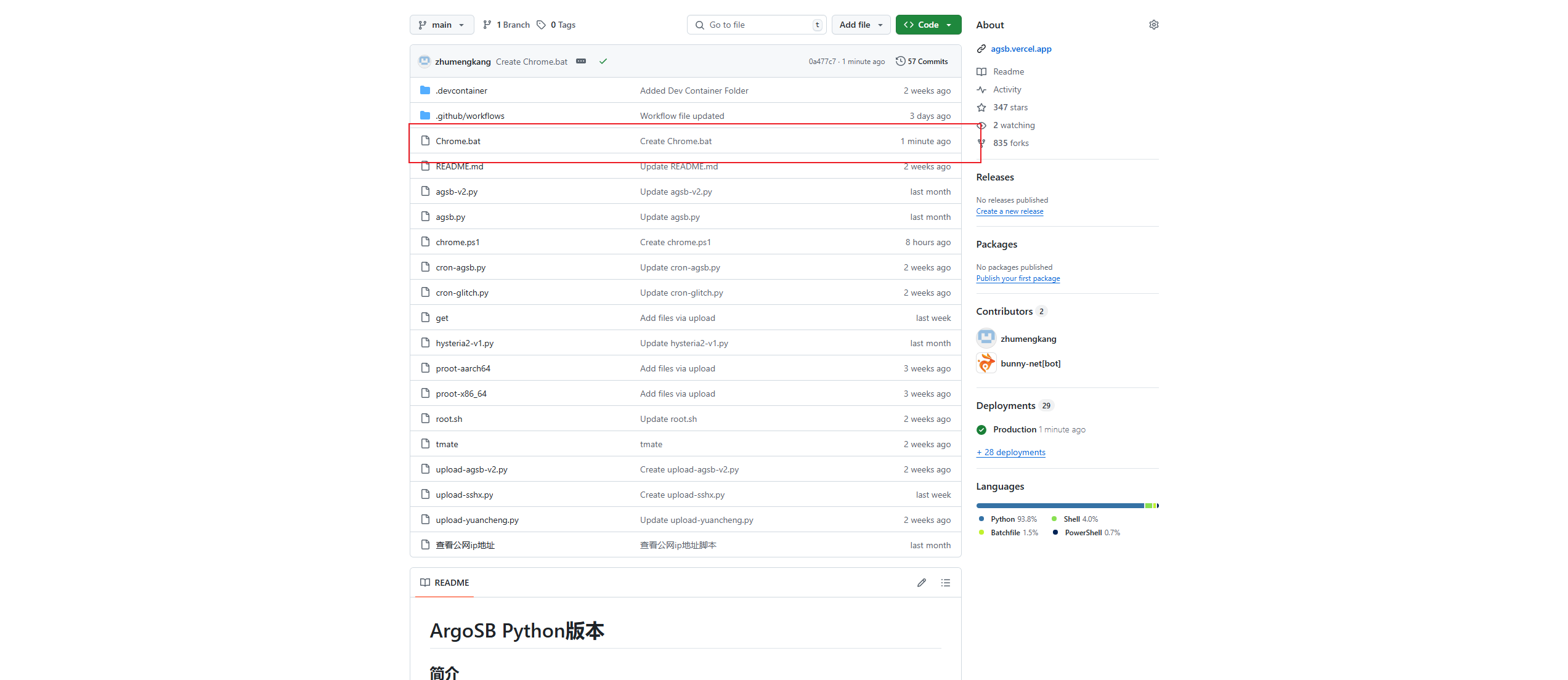Click zhumengkang contributor avatar in Contributors
Image resolution: width=1568 pixels, height=680 pixels.
pos(986,338)
